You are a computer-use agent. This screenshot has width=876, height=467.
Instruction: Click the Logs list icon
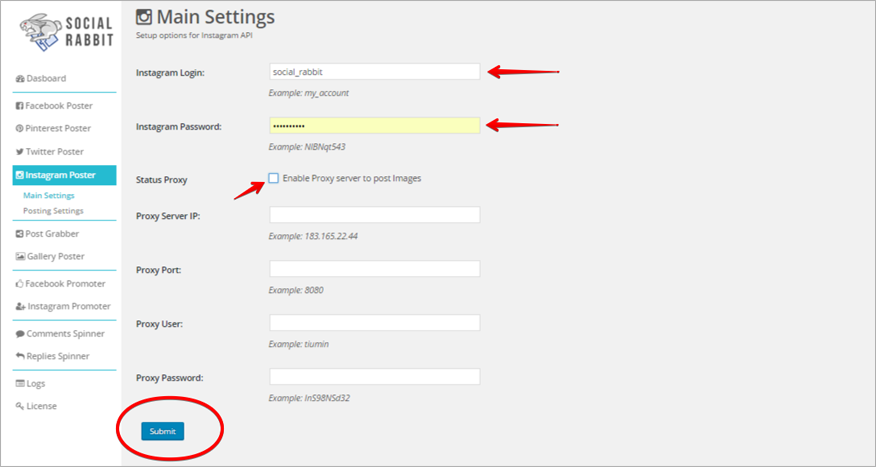click(20, 384)
